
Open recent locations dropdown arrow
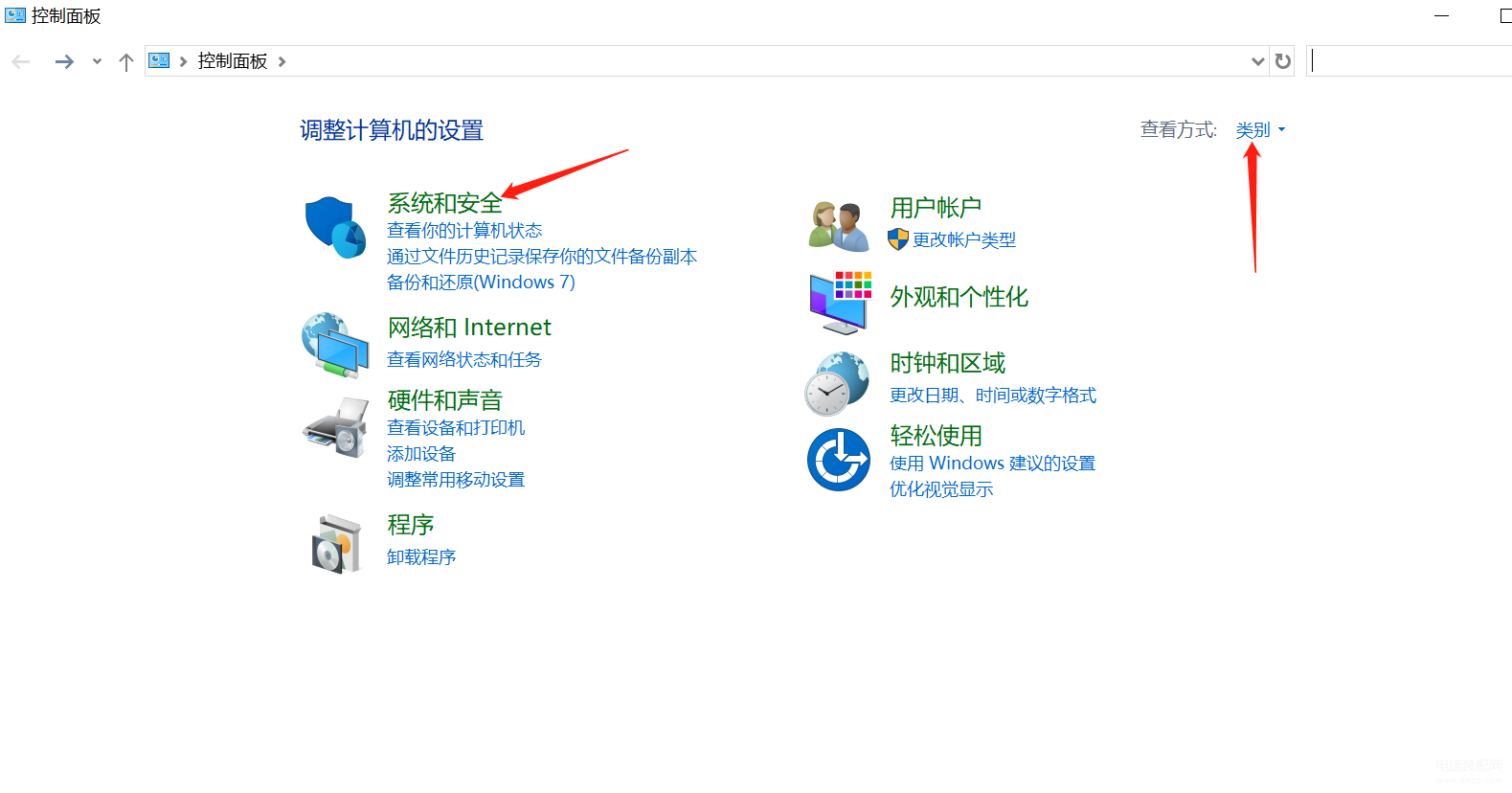coord(97,61)
